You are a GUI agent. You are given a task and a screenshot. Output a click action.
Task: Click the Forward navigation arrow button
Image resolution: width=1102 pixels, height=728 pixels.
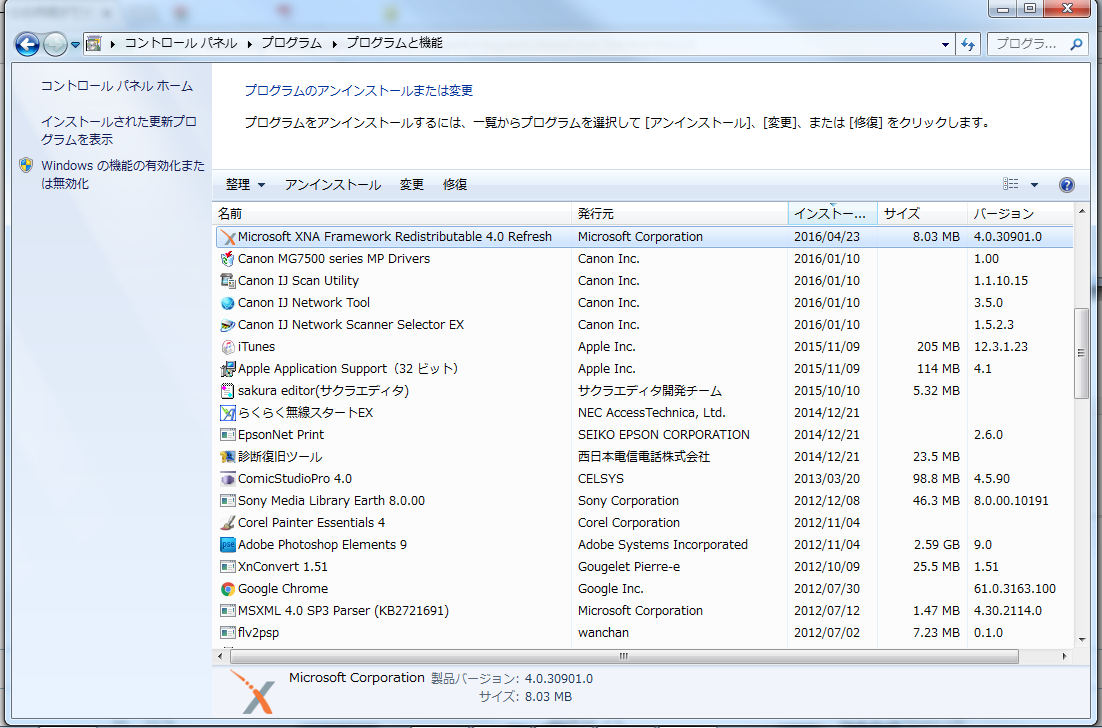pyautogui.click(x=56, y=44)
